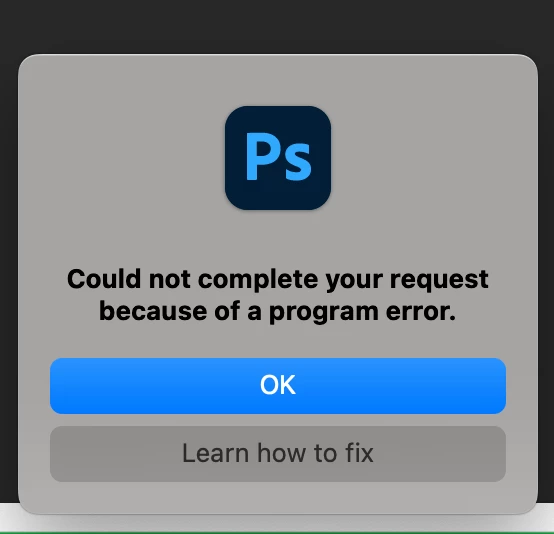The width and height of the screenshot is (554, 534).
Task: Click the word 'request' in the error message
Action: click(439, 281)
